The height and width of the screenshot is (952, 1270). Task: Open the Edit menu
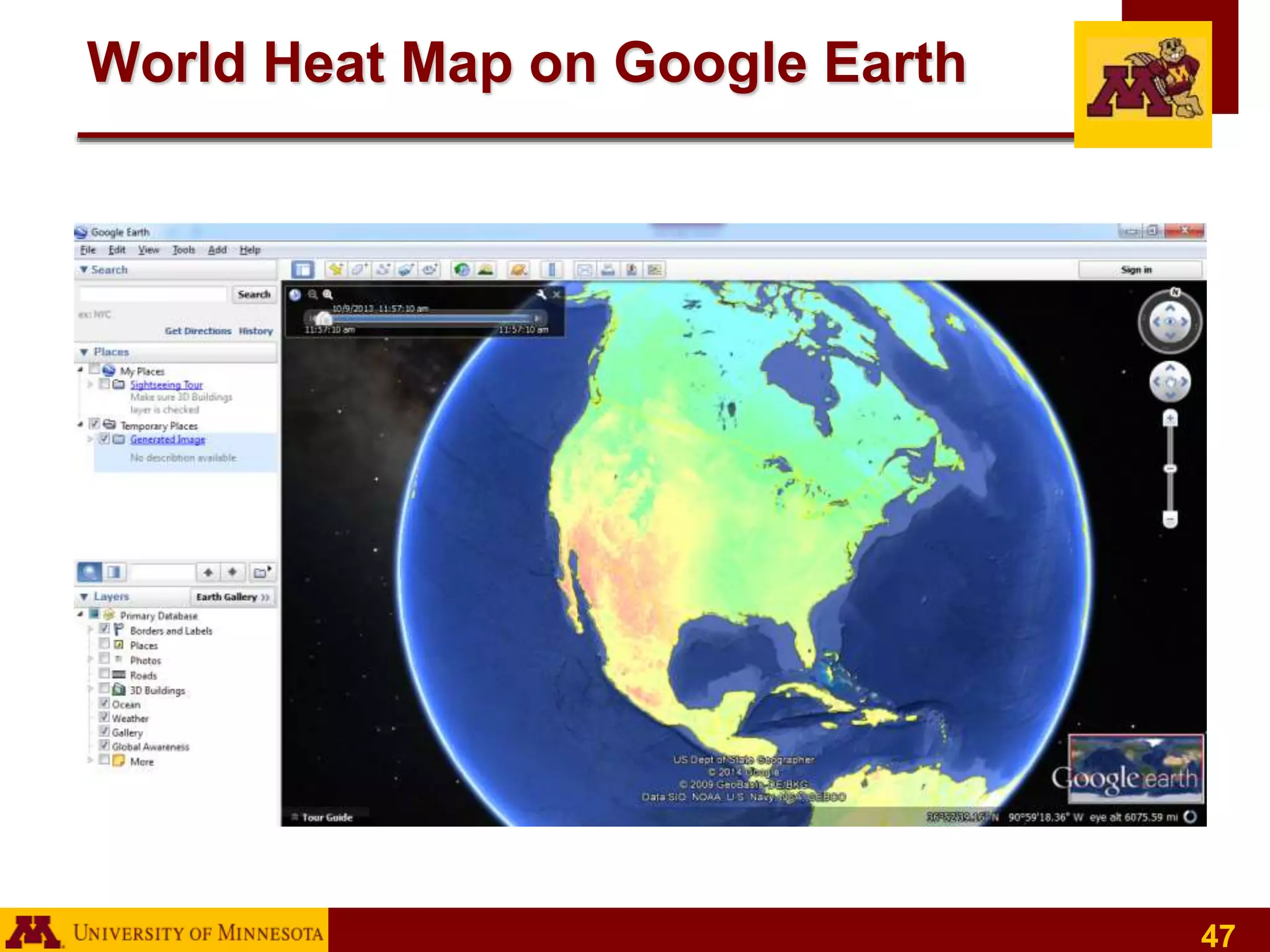(117, 250)
